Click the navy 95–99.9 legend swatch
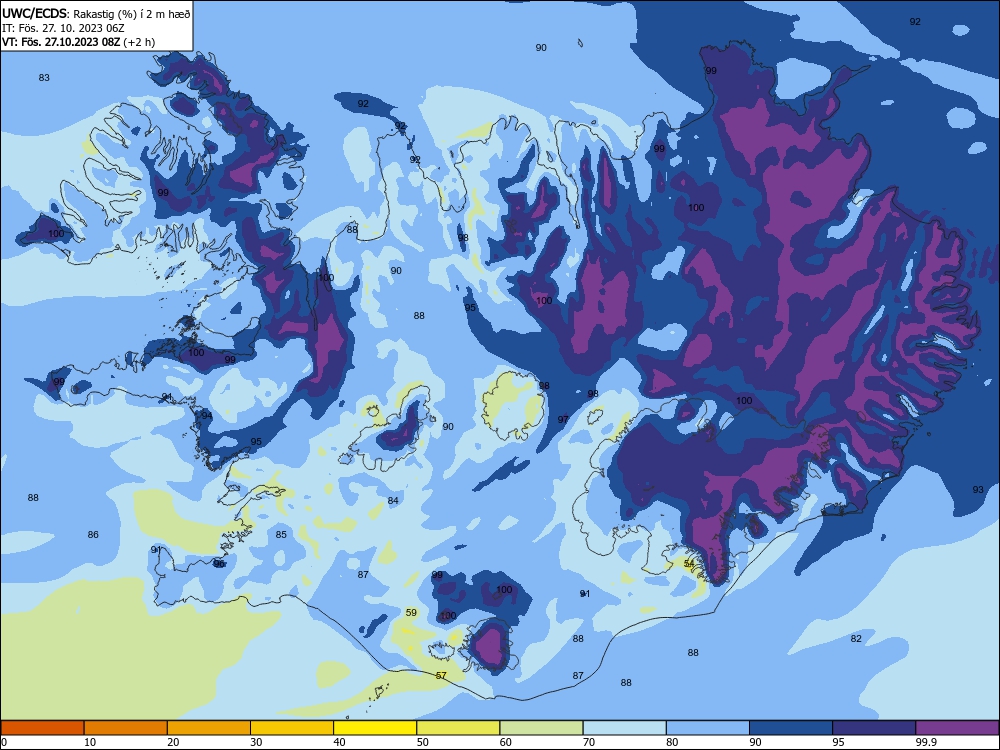This screenshot has height=750, width=1000. (874, 728)
